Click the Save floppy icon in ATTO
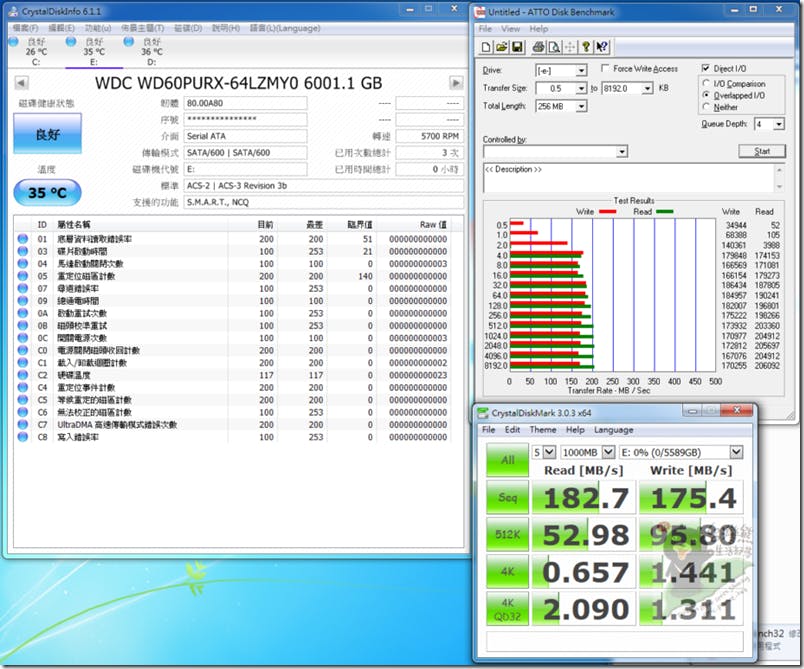The image size is (804, 669). (517, 47)
